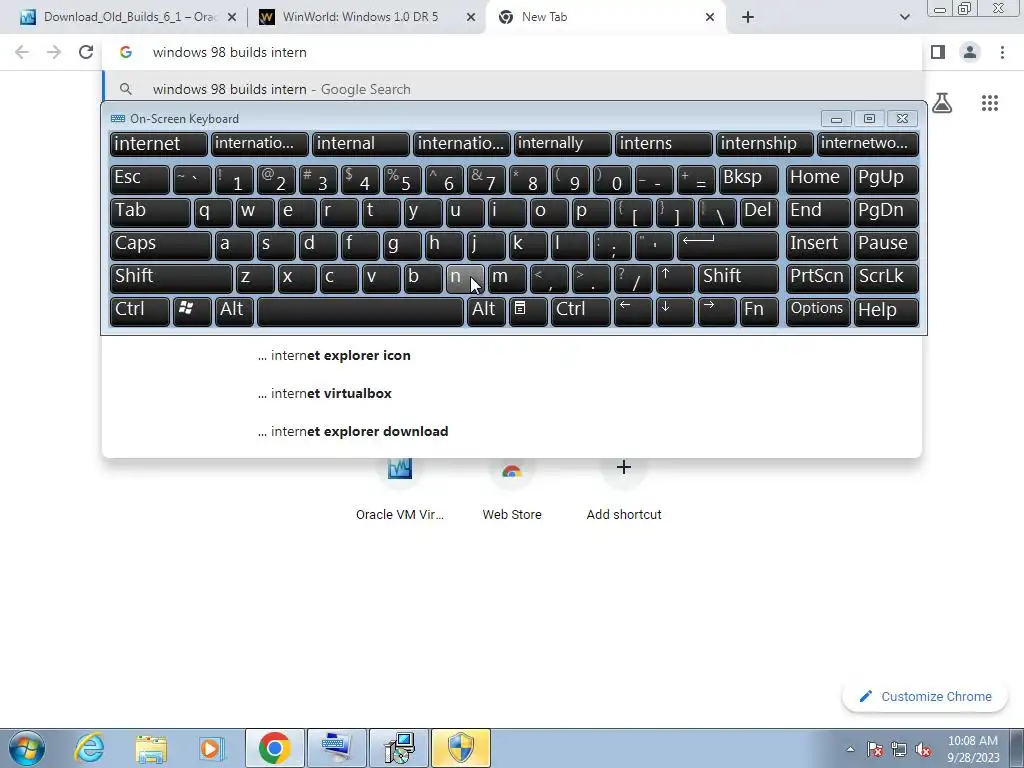Choose the 'internally' word prediction

(562, 144)
